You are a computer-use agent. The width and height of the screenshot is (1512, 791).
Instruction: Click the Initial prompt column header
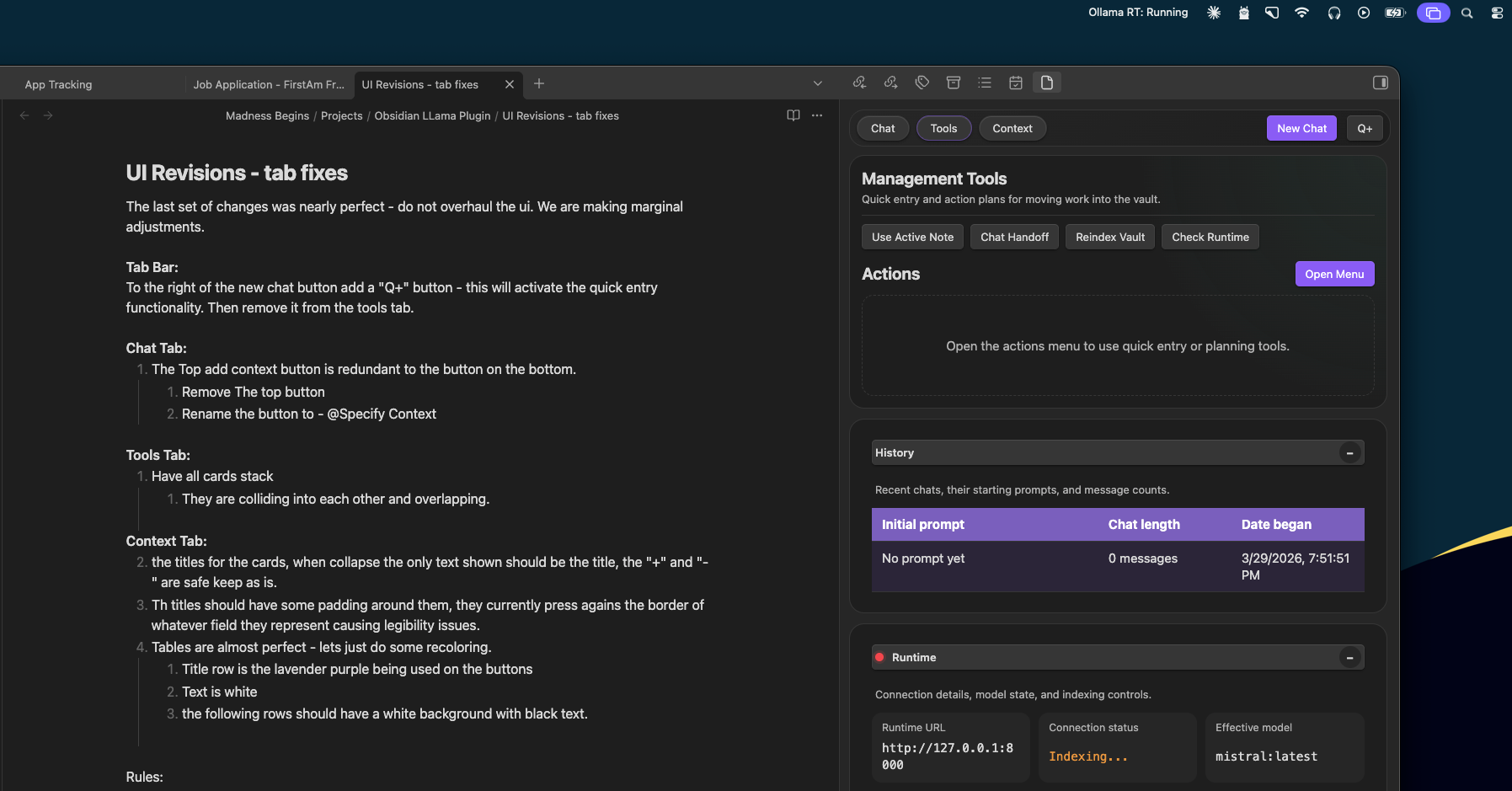(x=922, y=524)
